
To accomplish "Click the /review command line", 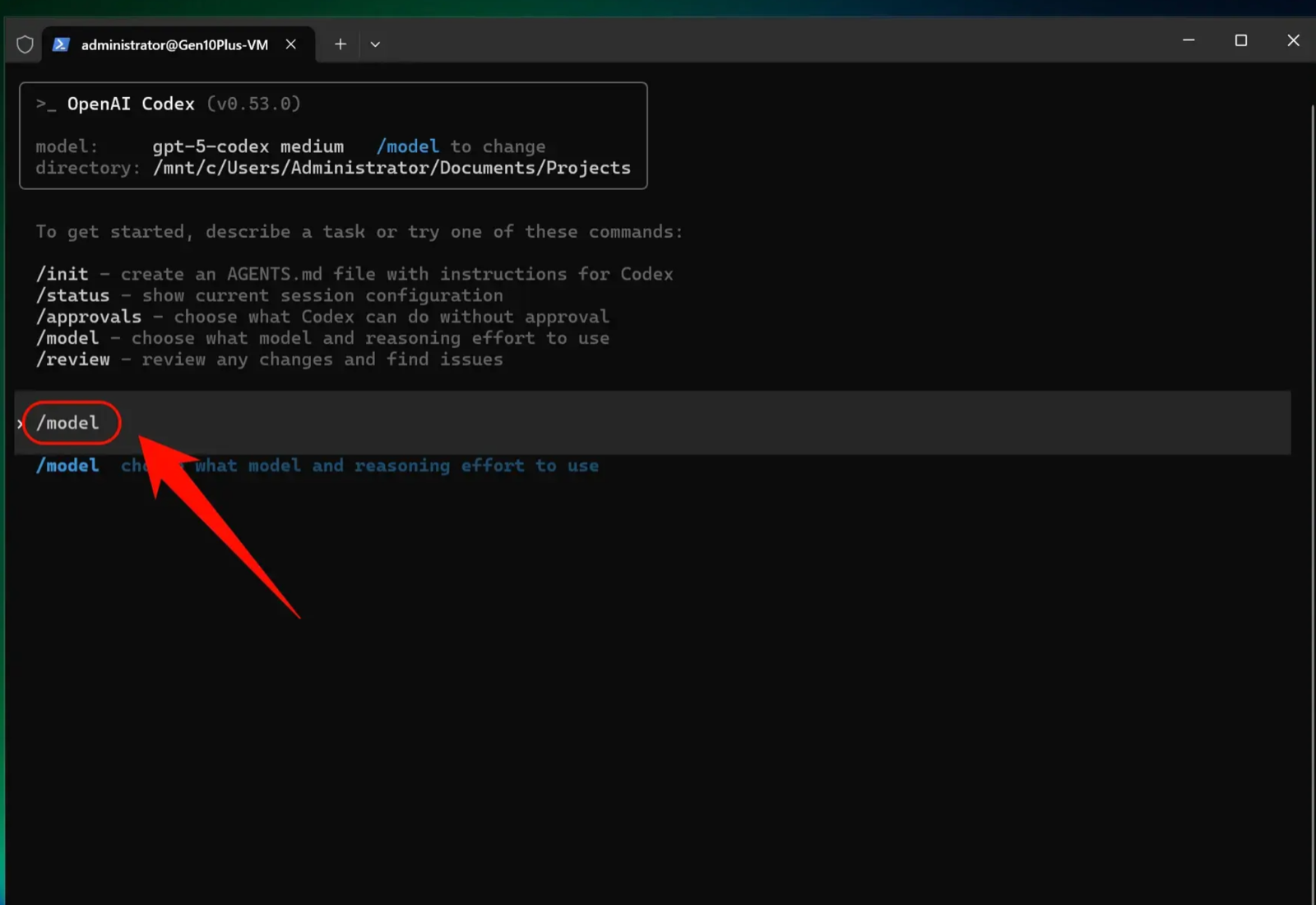I will pyautogui.click(x=269, y=360).
